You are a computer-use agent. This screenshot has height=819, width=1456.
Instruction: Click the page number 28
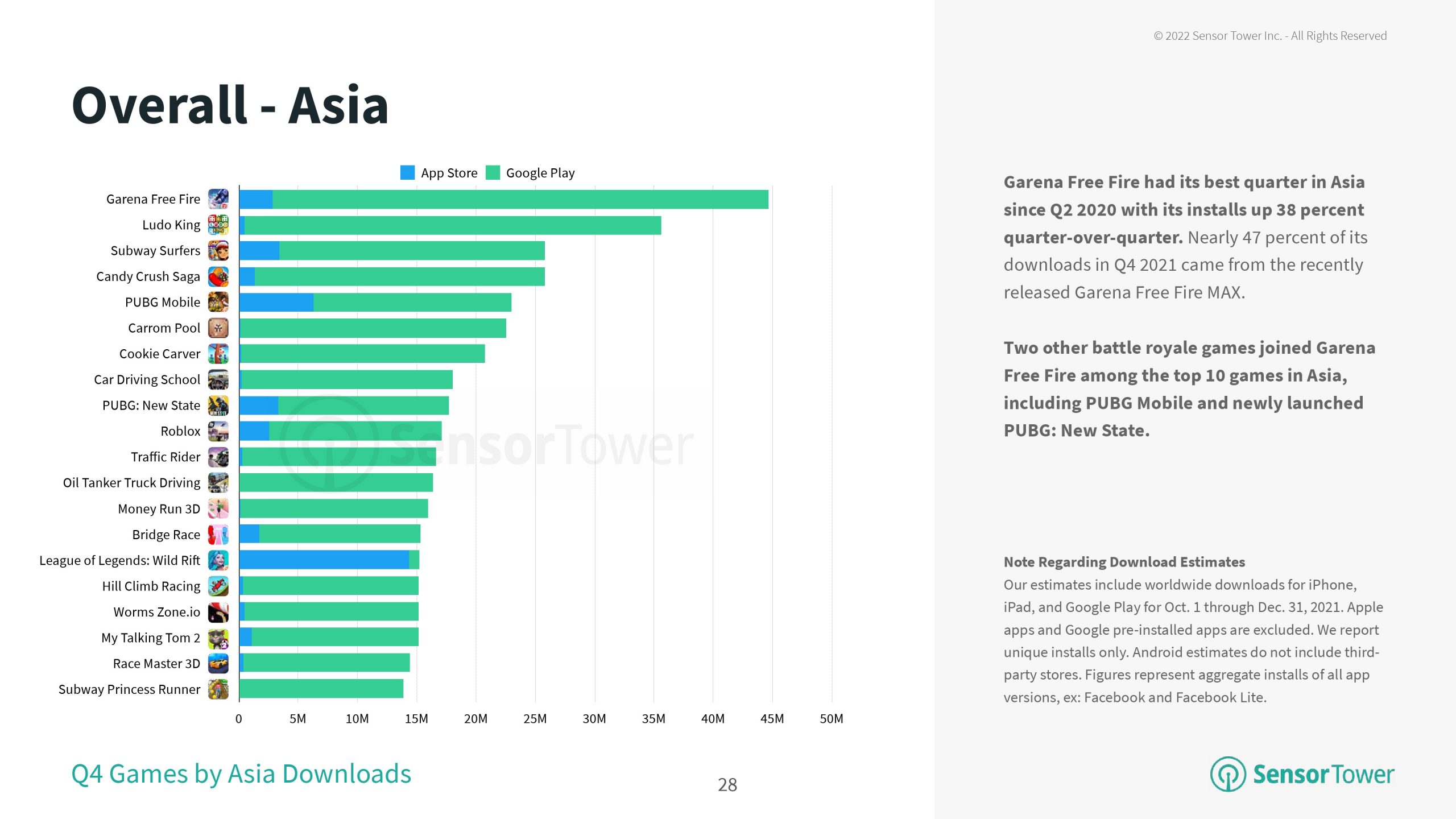tap(727, 785)
